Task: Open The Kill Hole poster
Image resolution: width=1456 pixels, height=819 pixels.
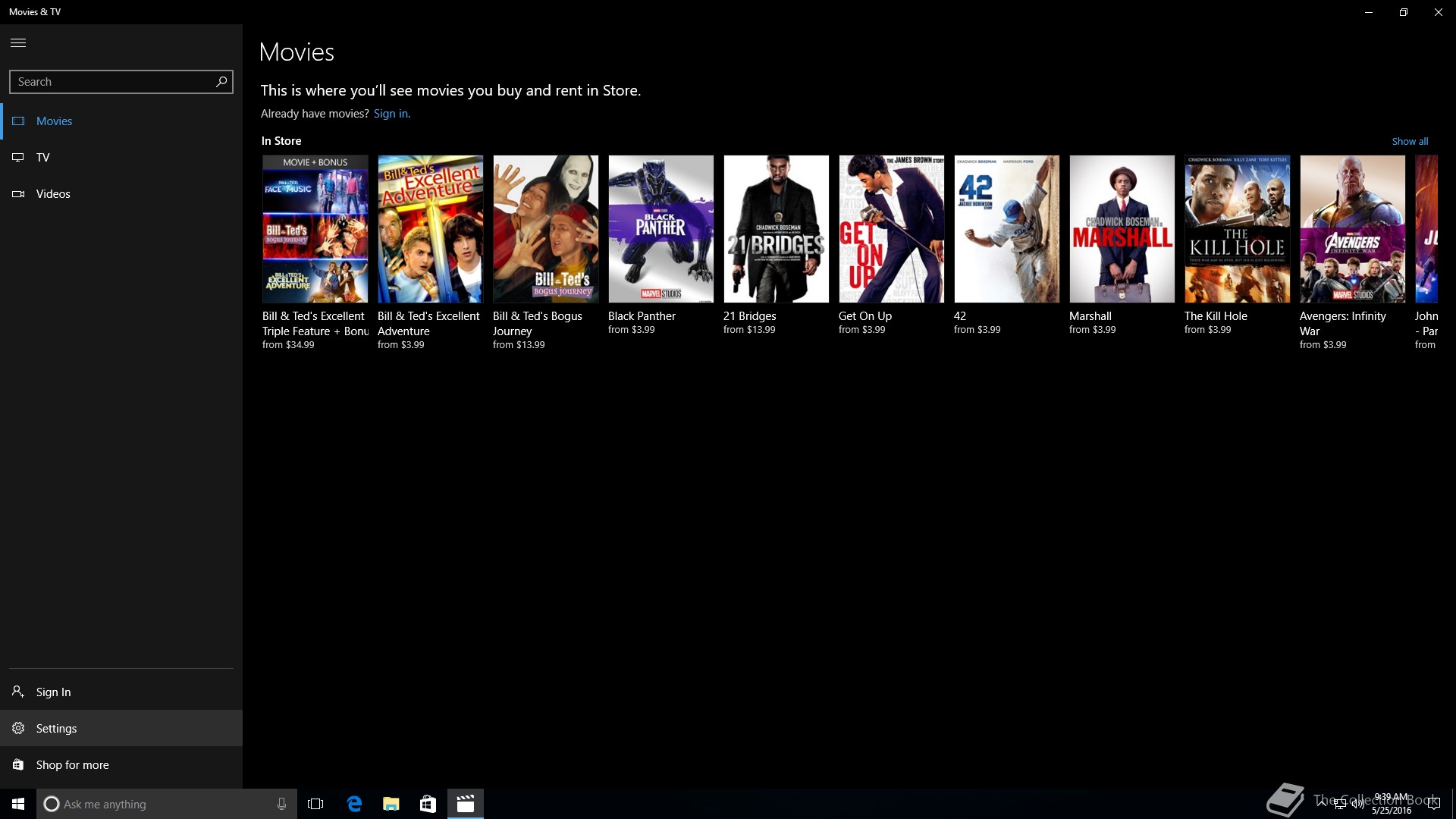Action: [x=1238, y=229]
